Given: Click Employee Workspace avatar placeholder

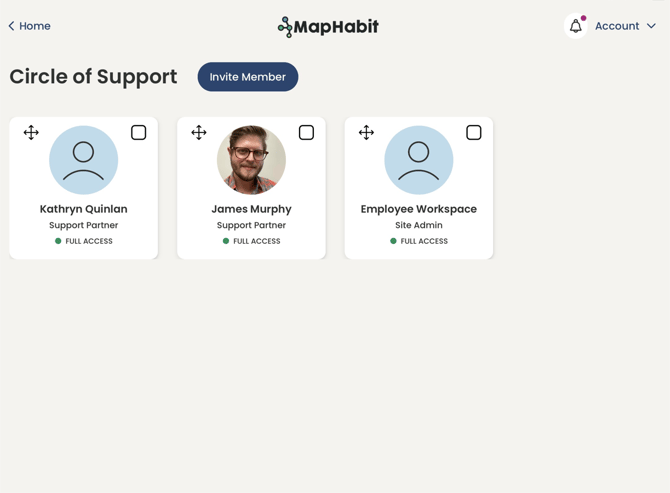Looking at the screenshot, I should [418, 160].
